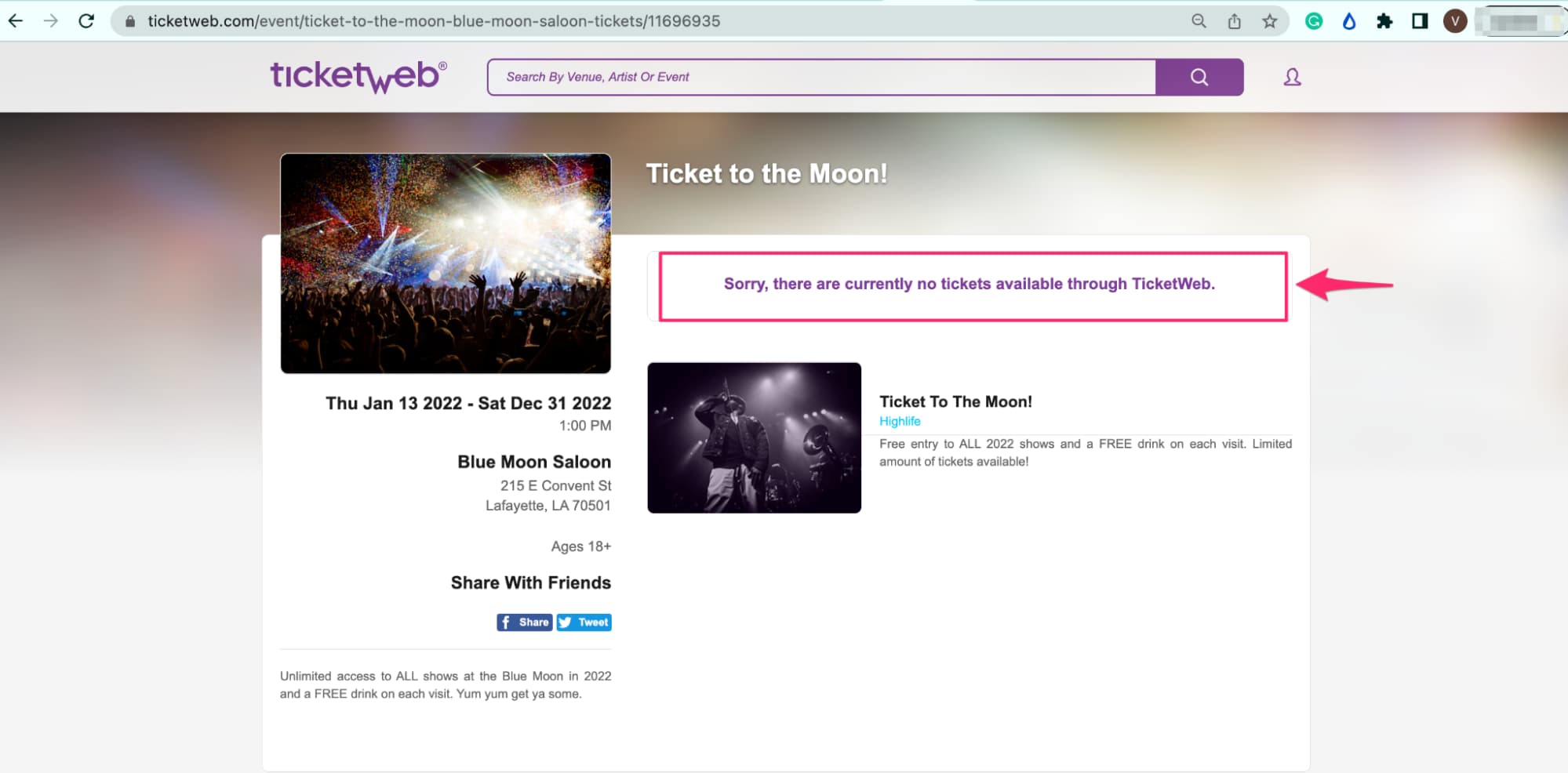
Task: Click the Tweet button
Action: pos(584,622)
